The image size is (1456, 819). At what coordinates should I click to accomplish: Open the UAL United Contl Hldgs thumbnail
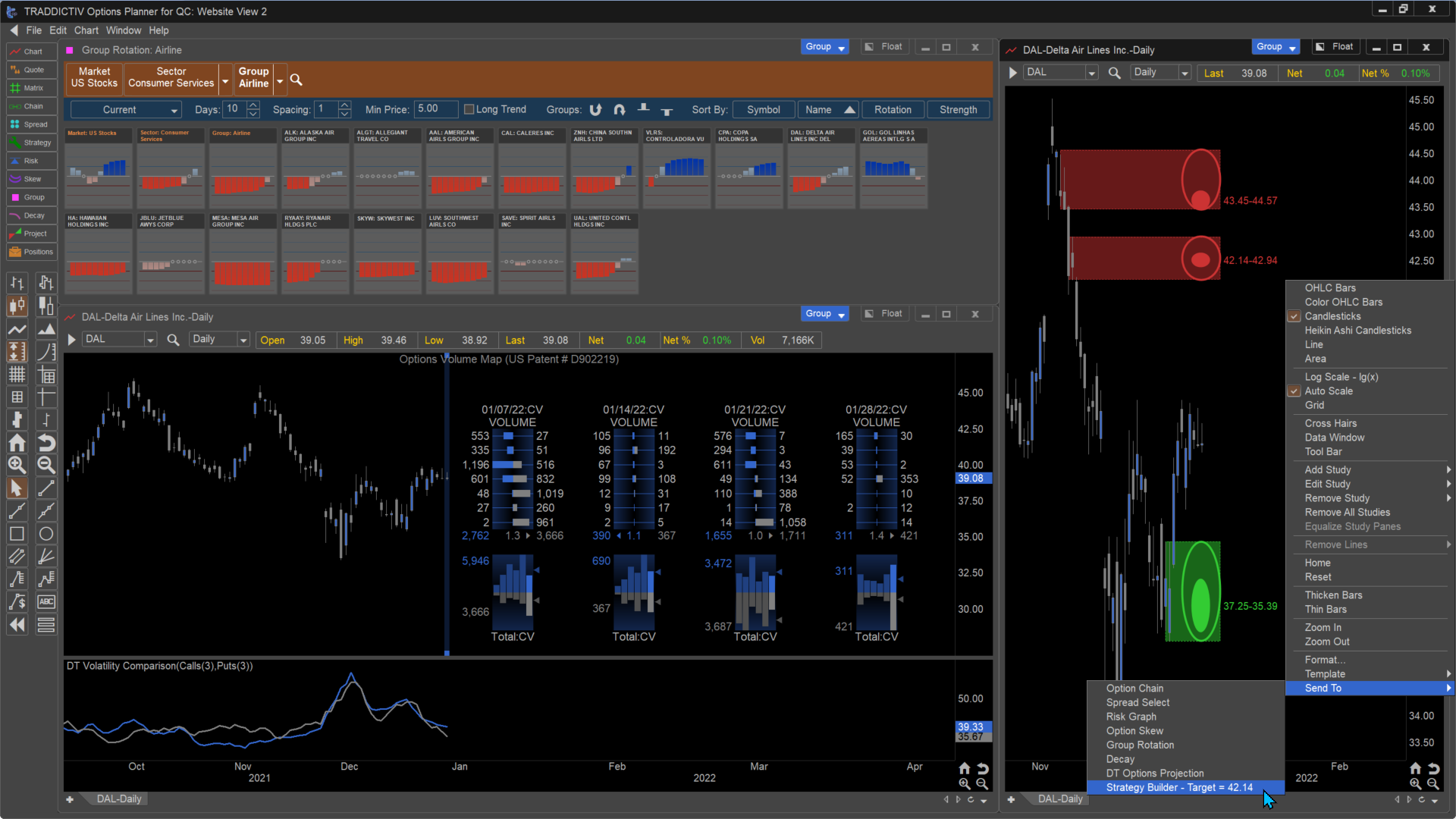(604, 253)
